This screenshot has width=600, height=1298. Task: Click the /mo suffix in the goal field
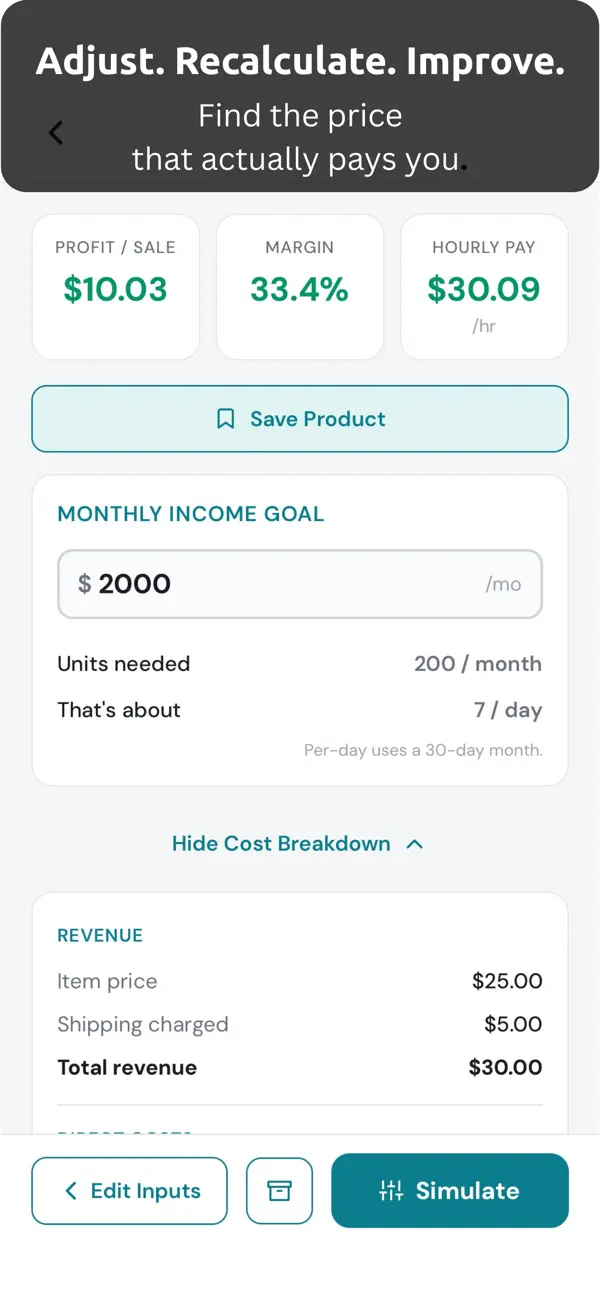503,585
